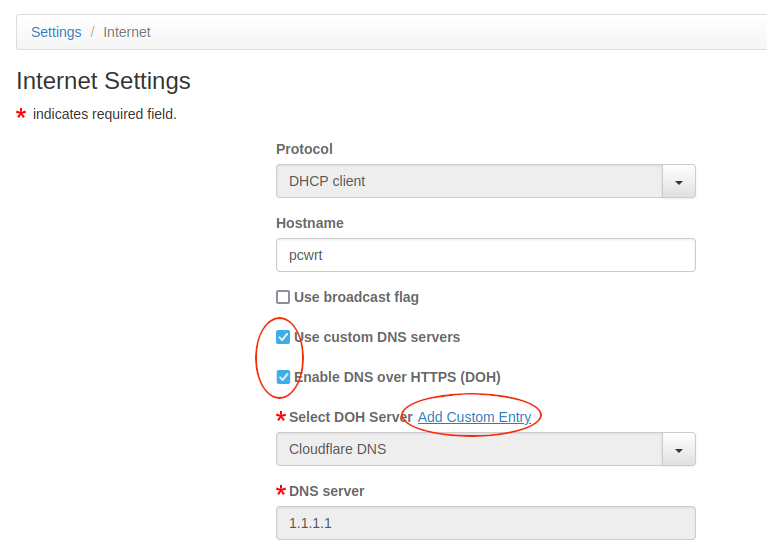The height and width of the screenshot is (552, 767).
Task: Click the "Select DOH Server" label
Action: coord(350,417)
